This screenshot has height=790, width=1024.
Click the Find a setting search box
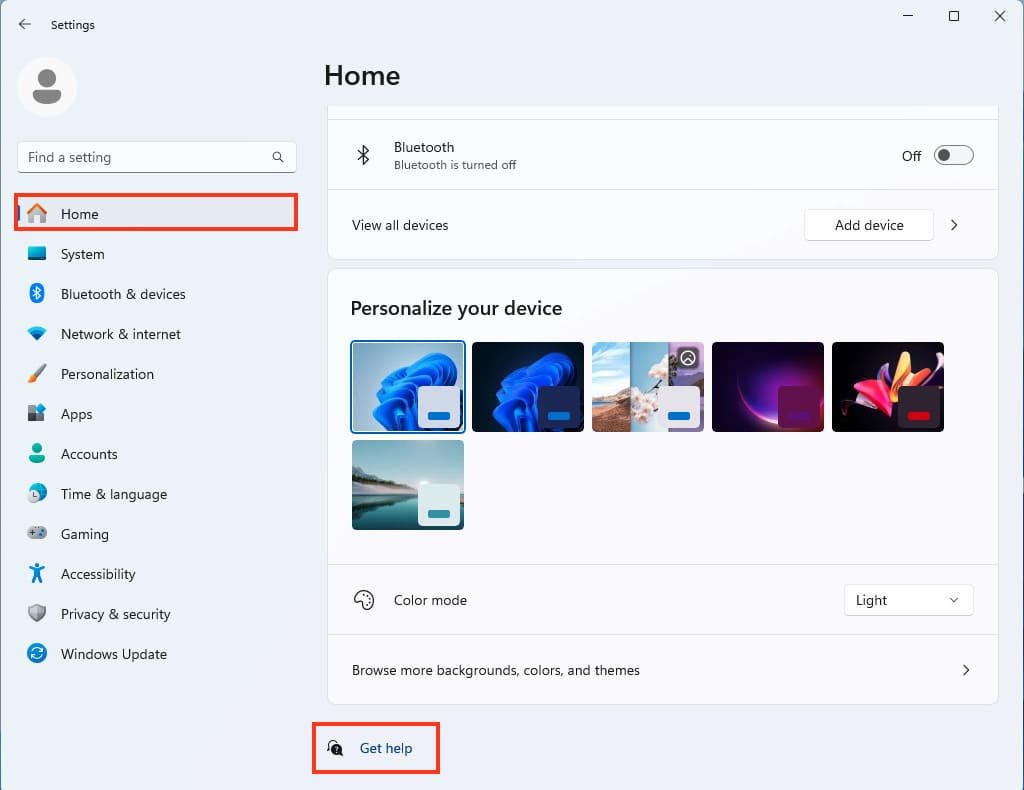pyautogui.click(x=145, y=157)
